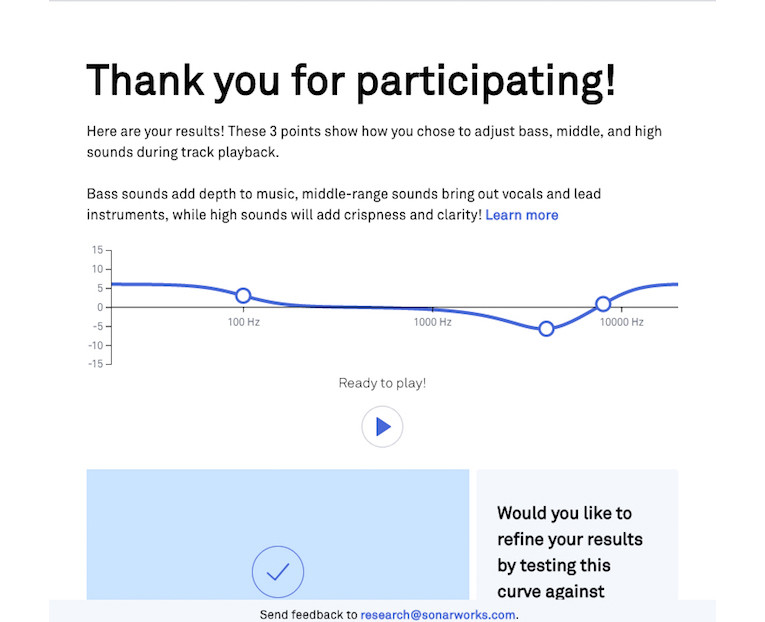Viewport: 765px width, 622px height.
Task: Click the 0 label on the dB axis
Action: point(100,307)
